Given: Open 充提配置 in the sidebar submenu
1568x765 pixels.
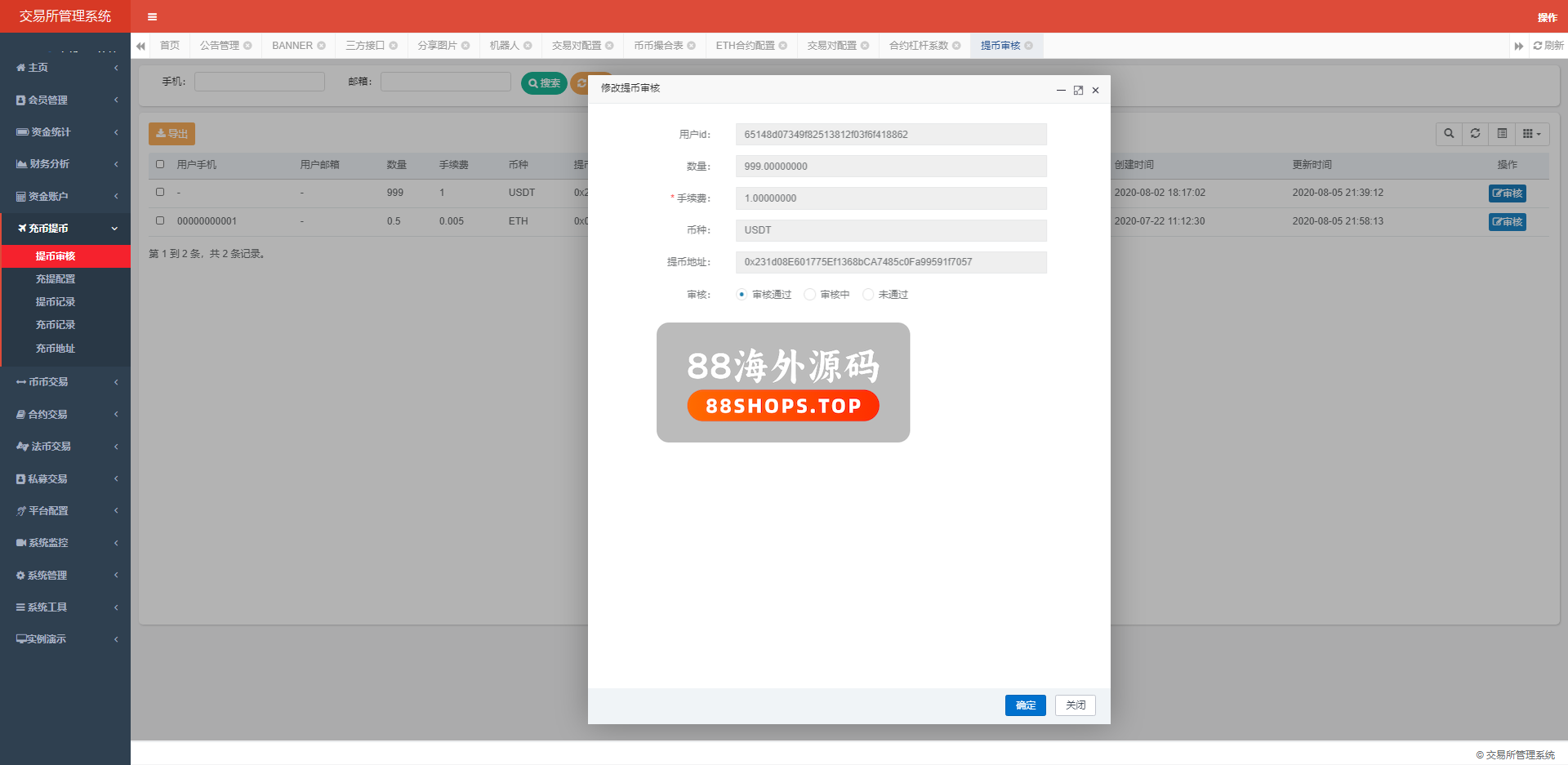Looking at the screenshot, I should pyautogui.click(x=56, y=279).
